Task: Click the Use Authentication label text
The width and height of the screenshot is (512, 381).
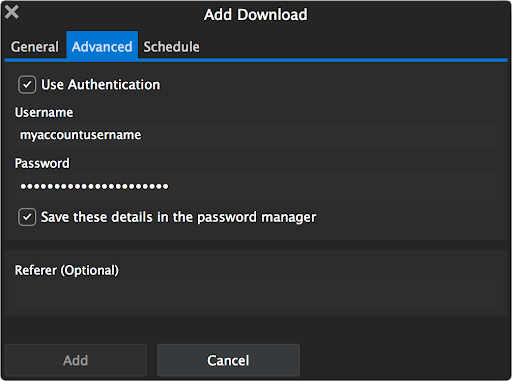Action: coord(100,85)
